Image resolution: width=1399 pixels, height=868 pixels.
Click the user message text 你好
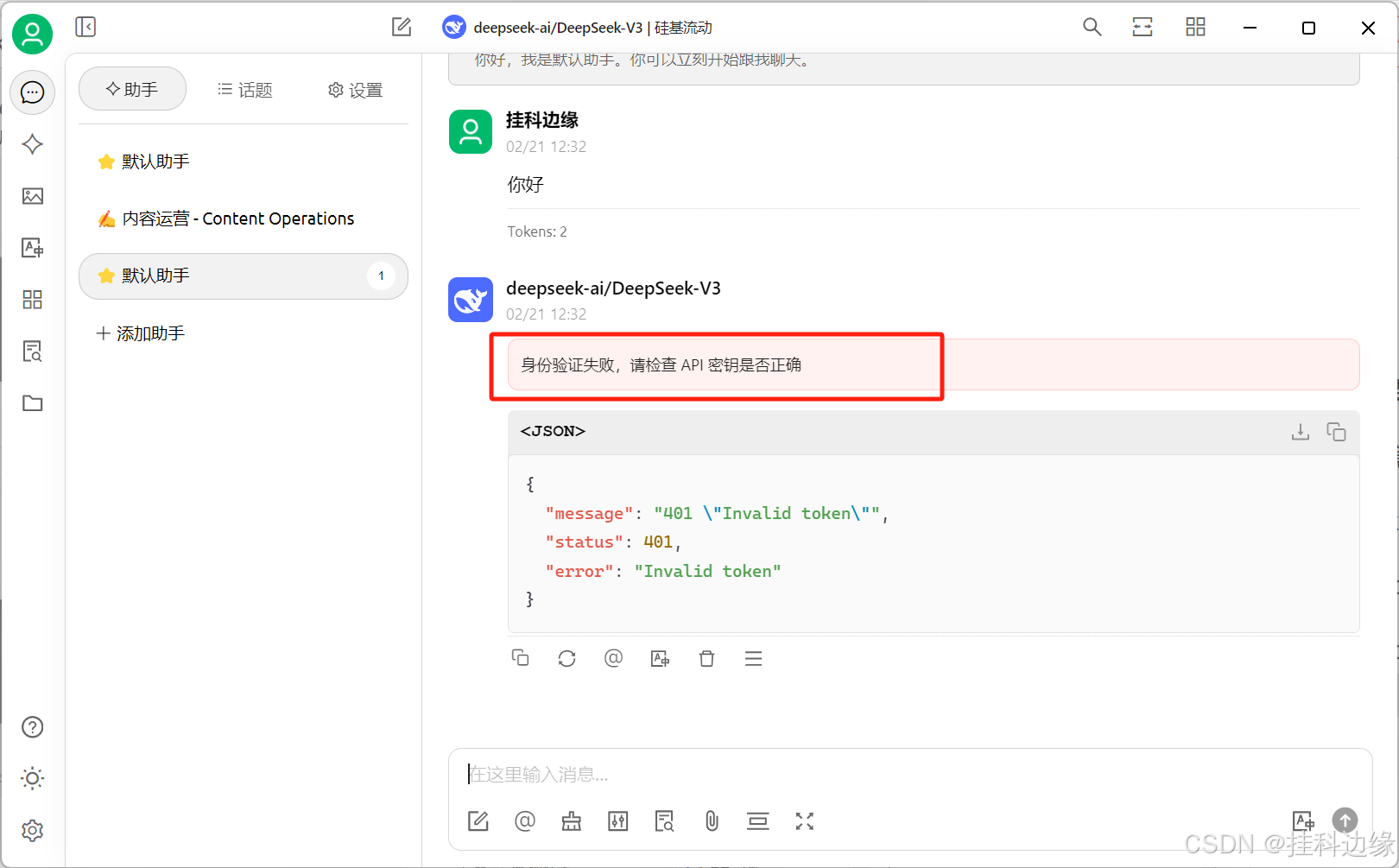point(525,184)
